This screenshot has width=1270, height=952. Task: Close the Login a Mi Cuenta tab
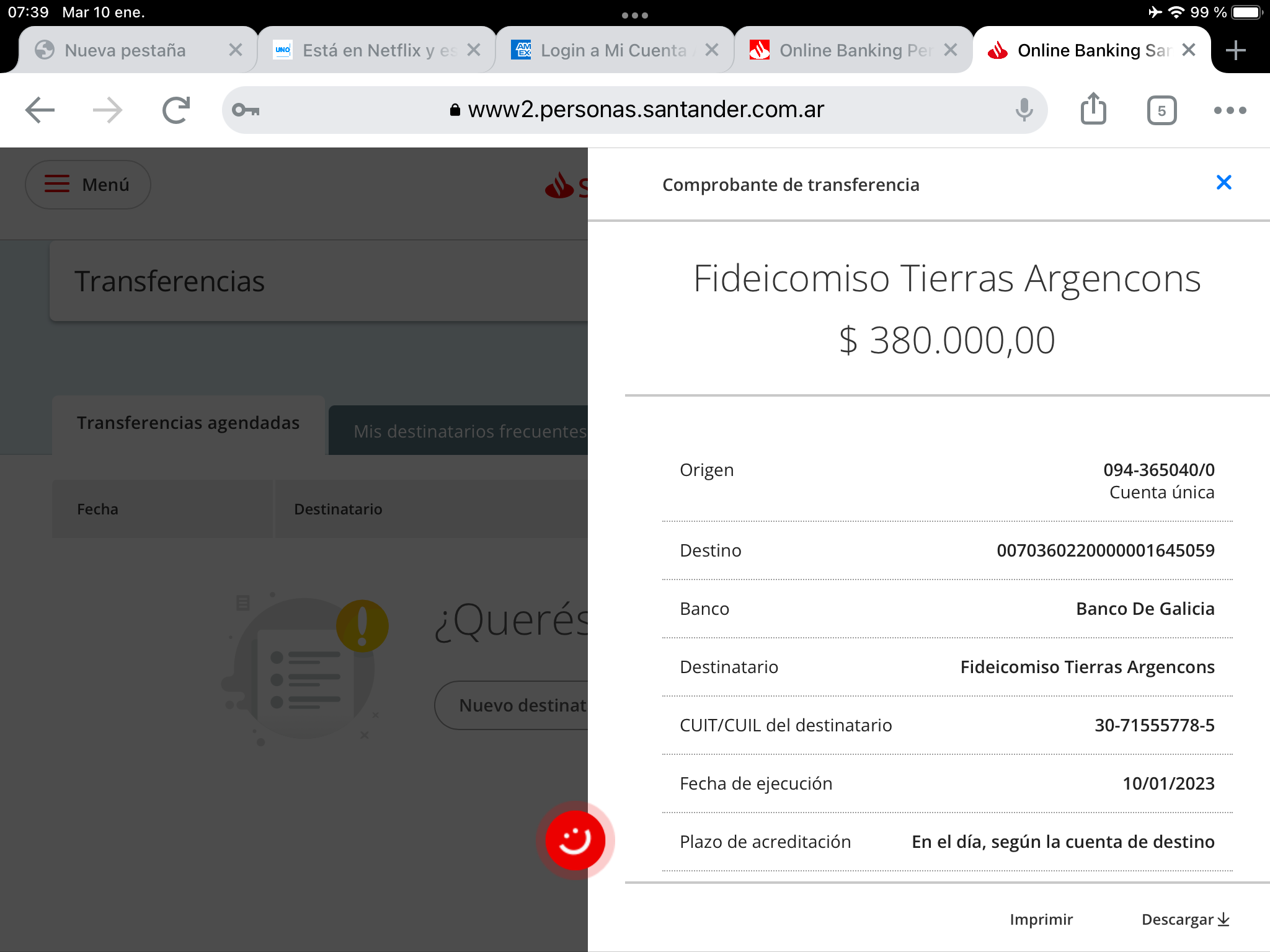click(712, 50)
